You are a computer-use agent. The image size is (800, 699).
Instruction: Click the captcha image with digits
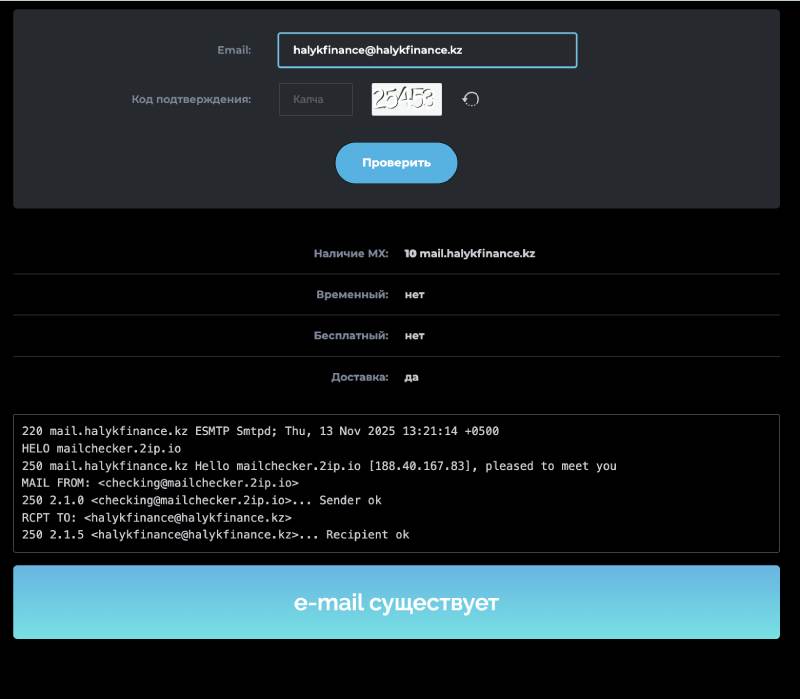click(x=406, y=99)
